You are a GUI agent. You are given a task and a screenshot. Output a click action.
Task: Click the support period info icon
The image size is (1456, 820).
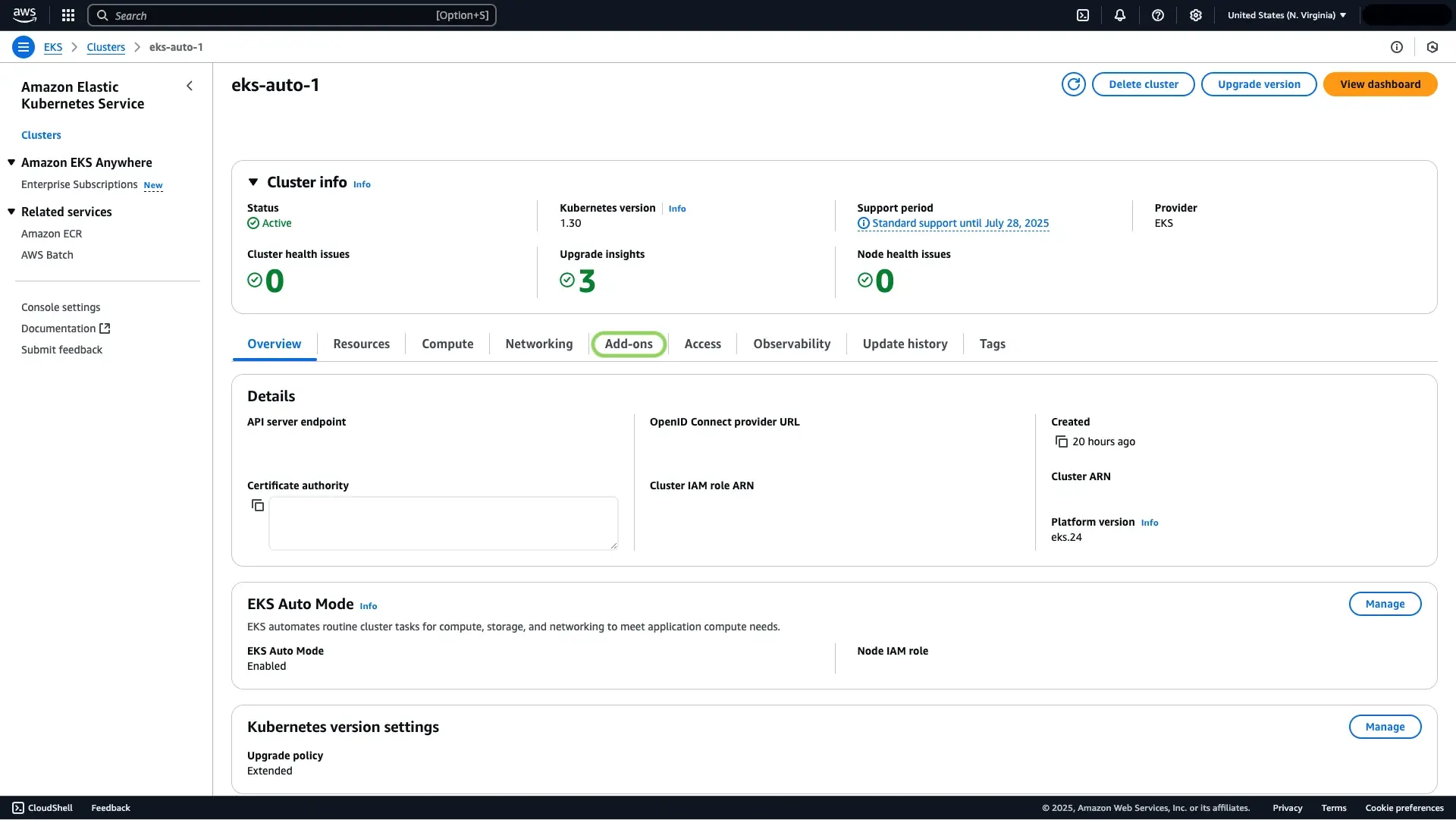[x=863, y=223]
